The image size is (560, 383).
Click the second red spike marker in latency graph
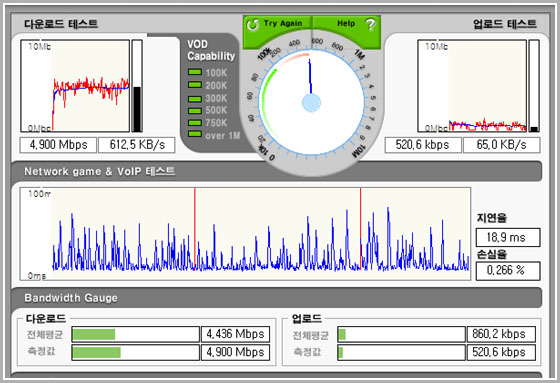pyautogui.click(x=360, y=228)
